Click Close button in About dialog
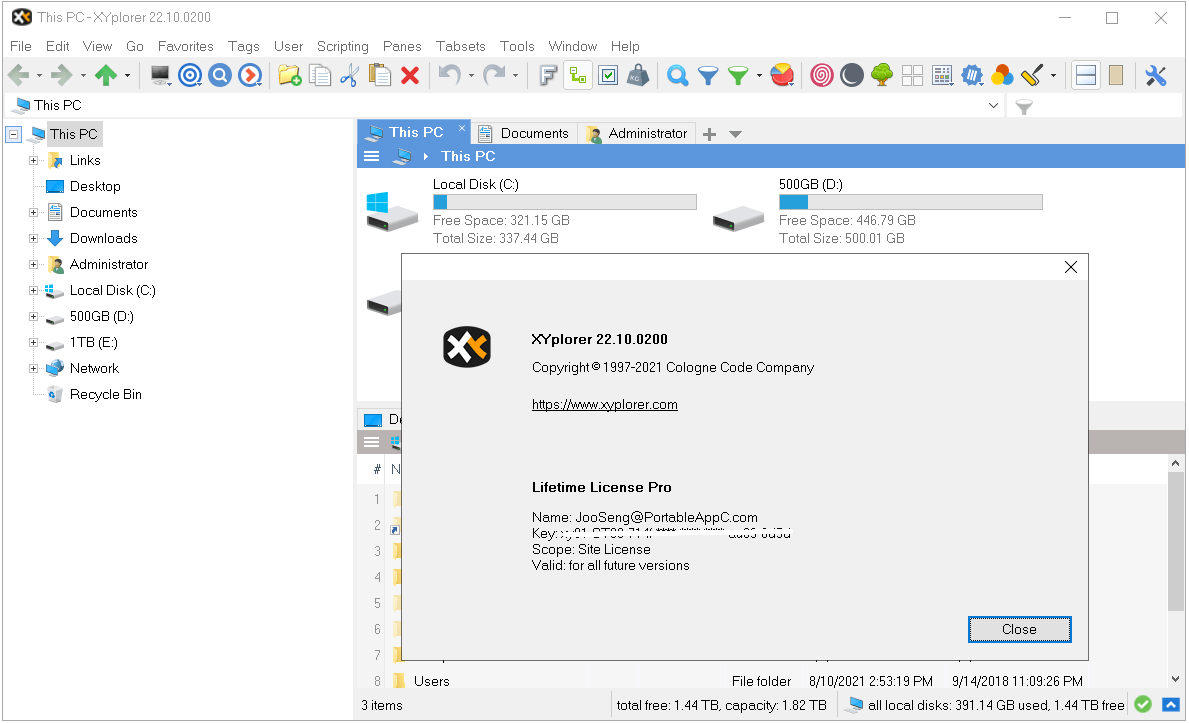This screenshot has width=1189, height=723. (1019, 630)
